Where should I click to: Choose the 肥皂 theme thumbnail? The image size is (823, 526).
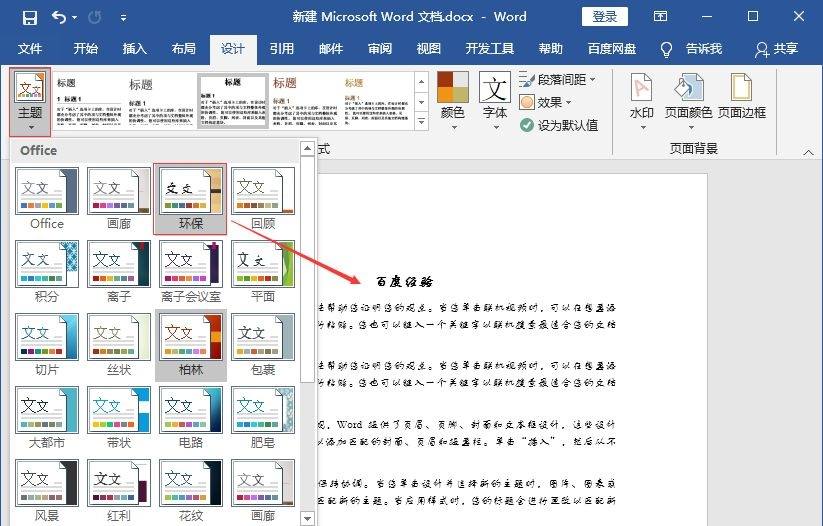click(x=262, y=418)
